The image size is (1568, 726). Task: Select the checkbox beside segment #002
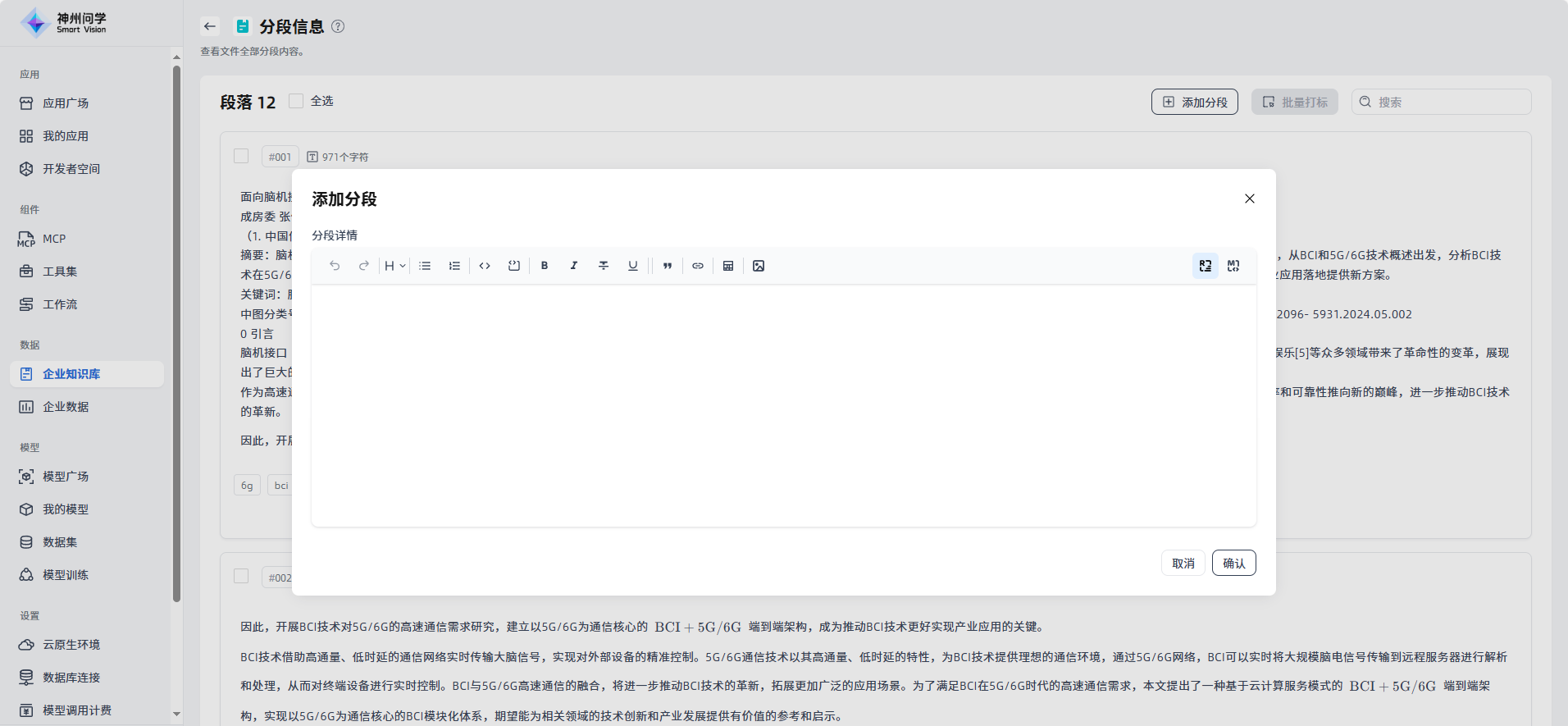click(x=241, y=576)
